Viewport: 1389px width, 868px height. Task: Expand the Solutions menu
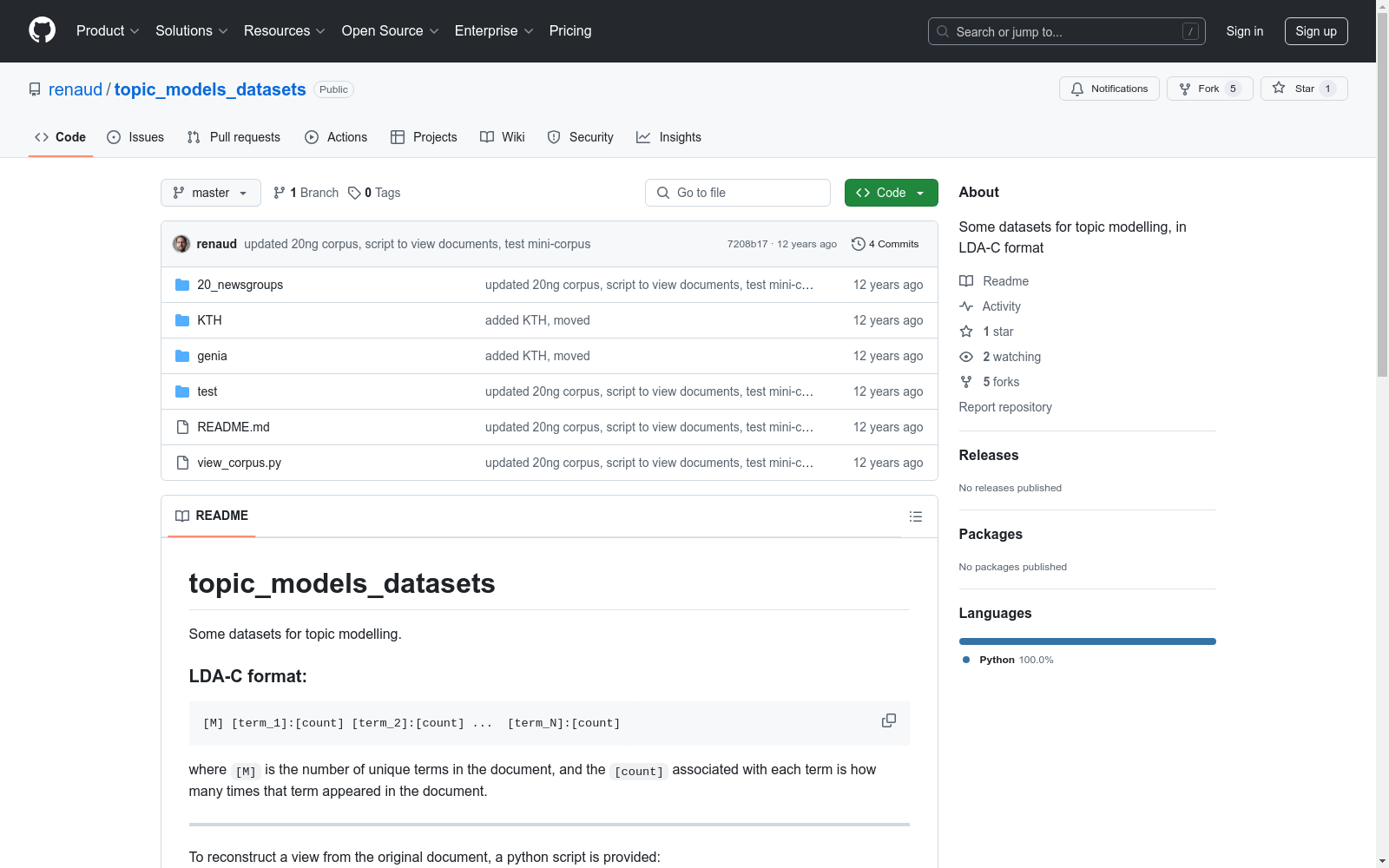coord(192,31)
